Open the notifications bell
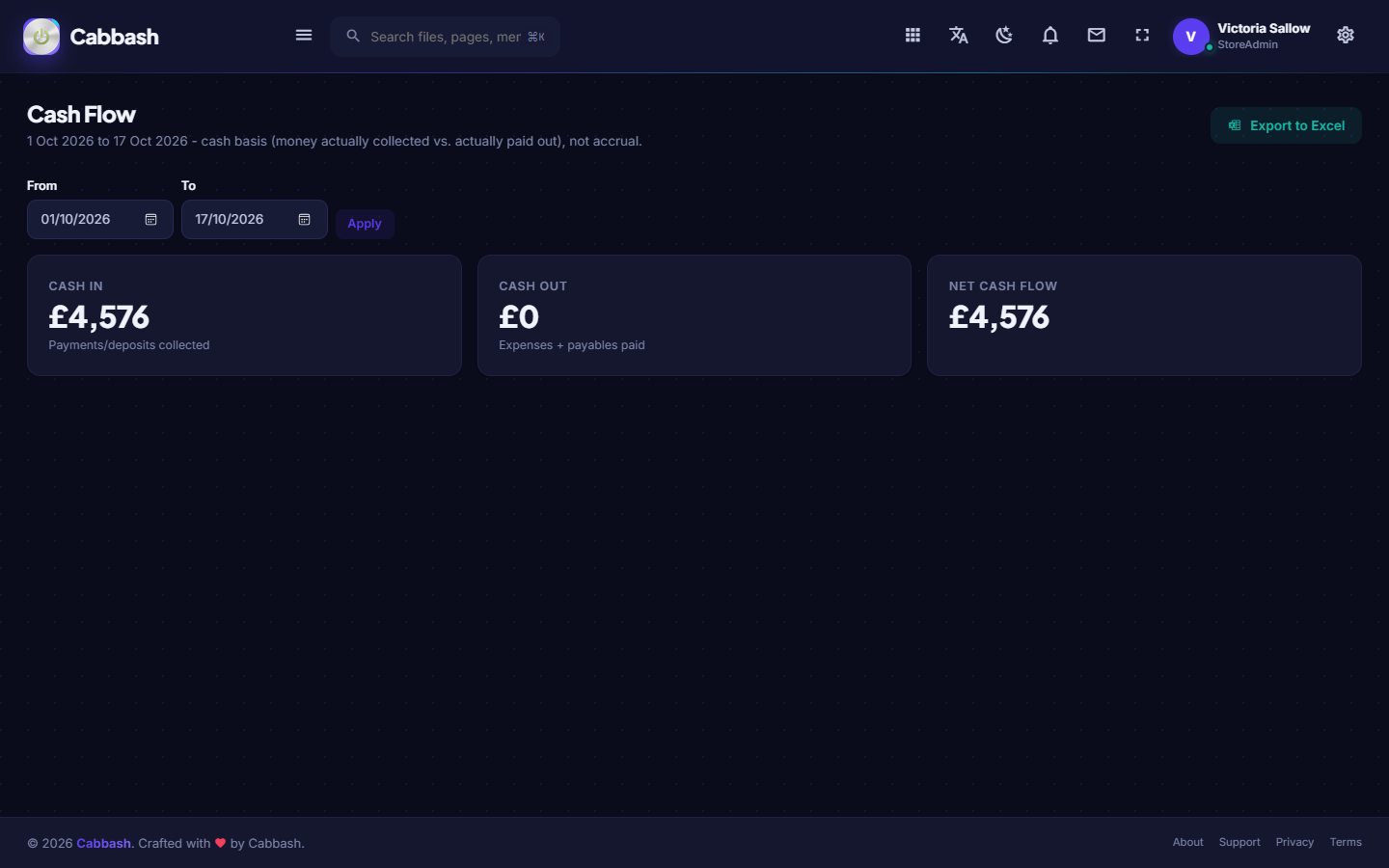The image size is (1389, 868). pyautogui.click(x=1050, y=36)
